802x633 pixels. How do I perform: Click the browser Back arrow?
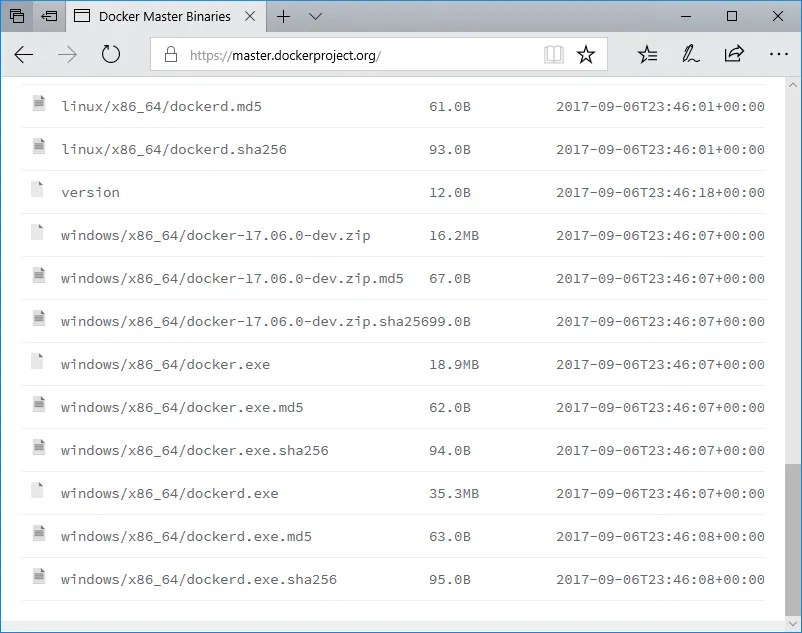24,55
